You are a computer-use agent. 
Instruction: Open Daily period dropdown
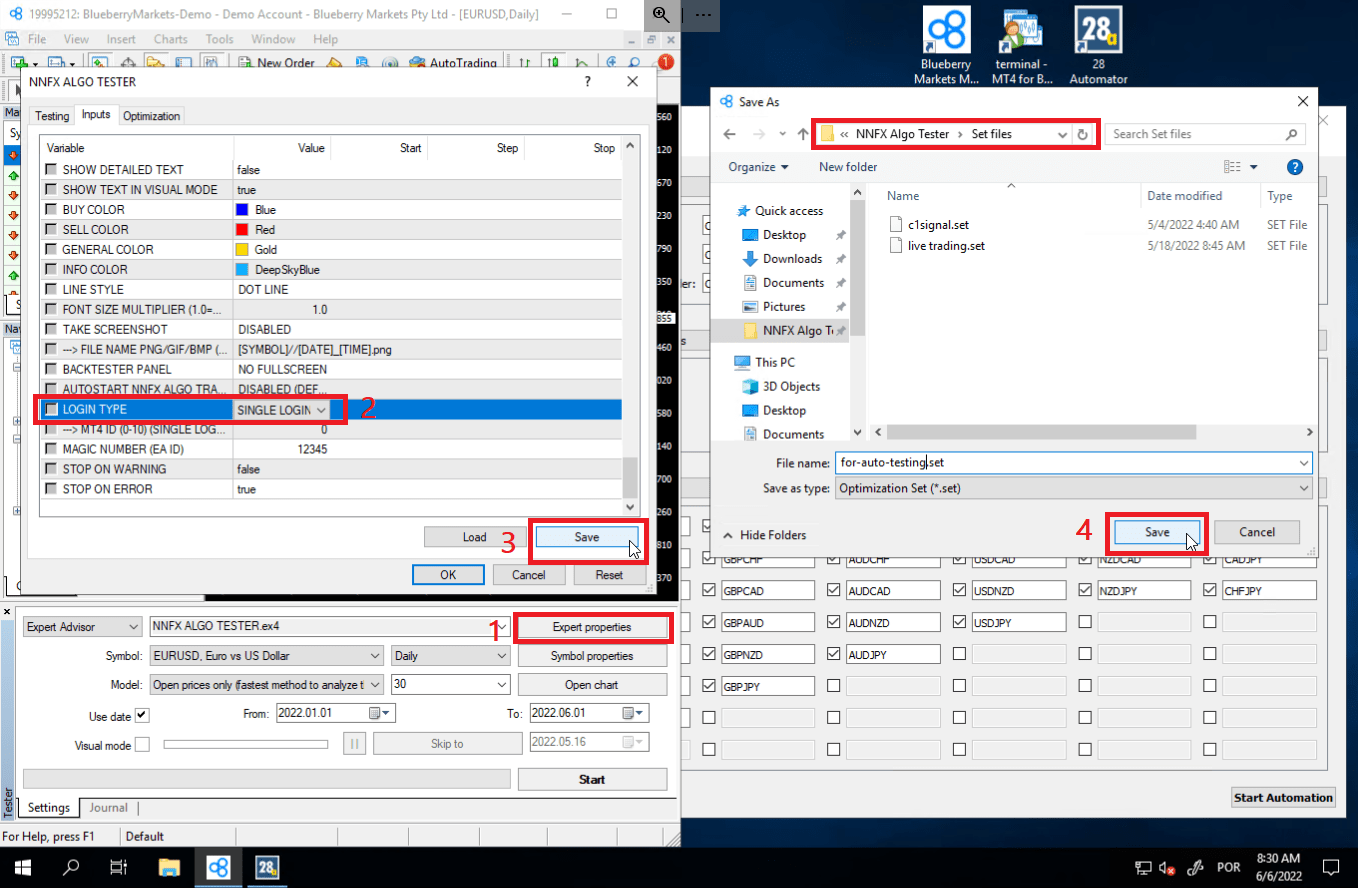[451, 656]
